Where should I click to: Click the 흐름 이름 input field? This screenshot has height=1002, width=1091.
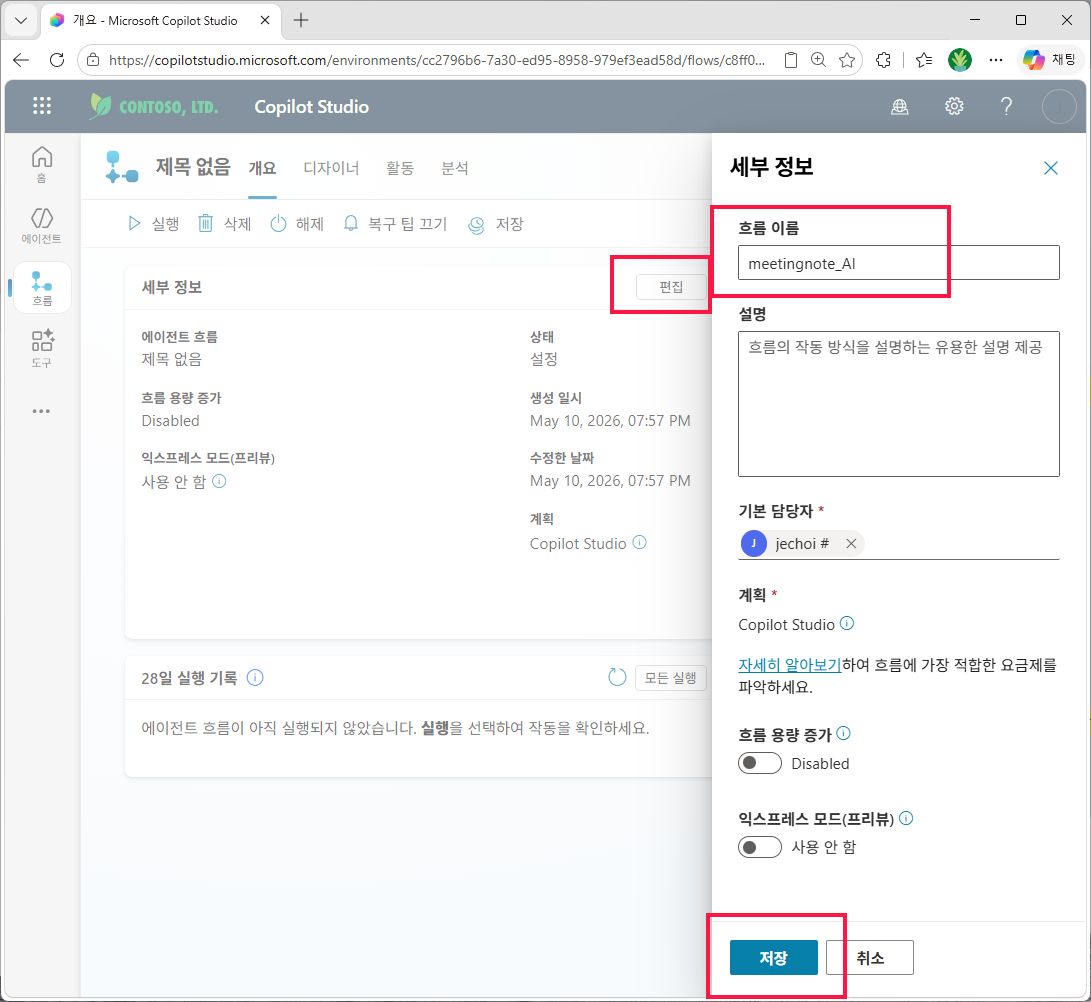[x=899, y=263]
